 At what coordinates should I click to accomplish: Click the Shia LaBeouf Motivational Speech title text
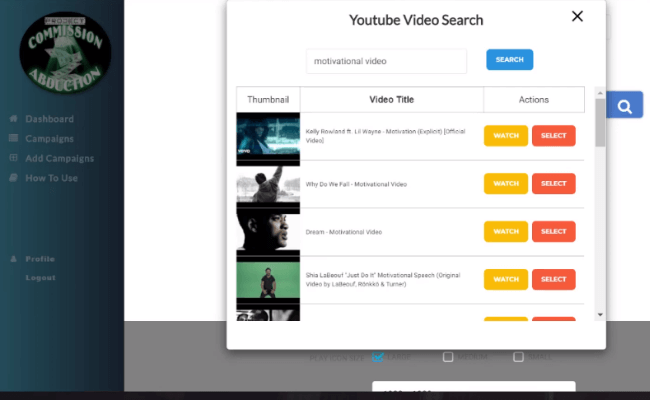[x=383, y=280]
